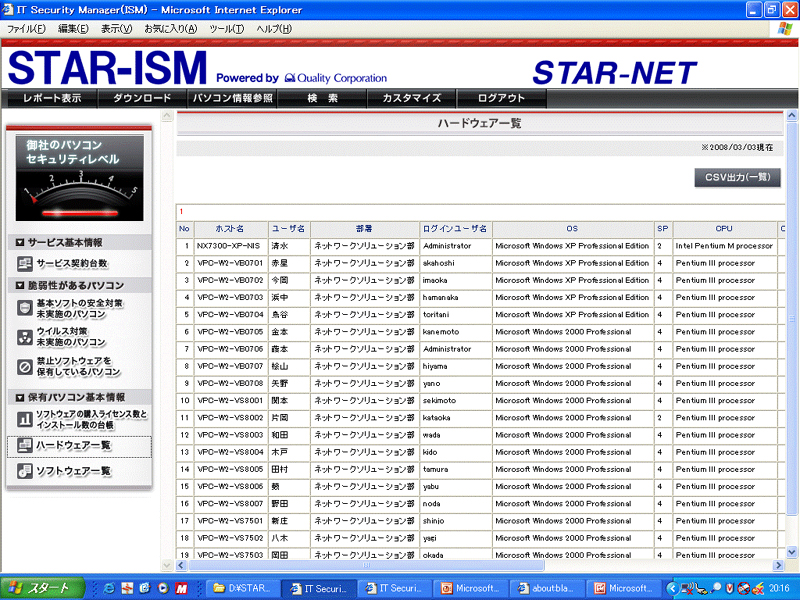
Task: Click the bar chart icon for ライセンス台帳
Action: click(24, 419)
